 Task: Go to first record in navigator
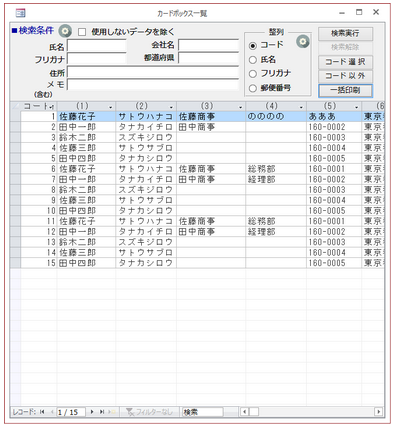42,412
